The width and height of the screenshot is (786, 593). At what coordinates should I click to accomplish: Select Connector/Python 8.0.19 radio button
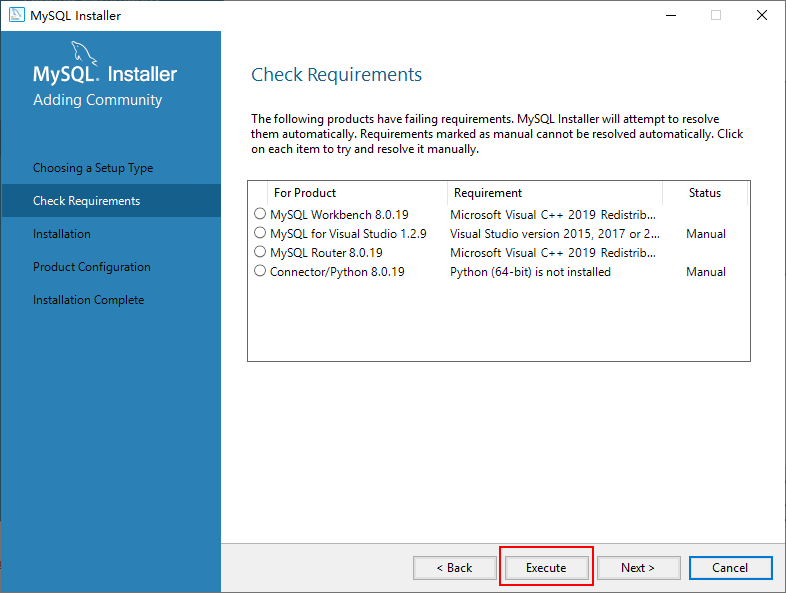click(x=260, y=271)
